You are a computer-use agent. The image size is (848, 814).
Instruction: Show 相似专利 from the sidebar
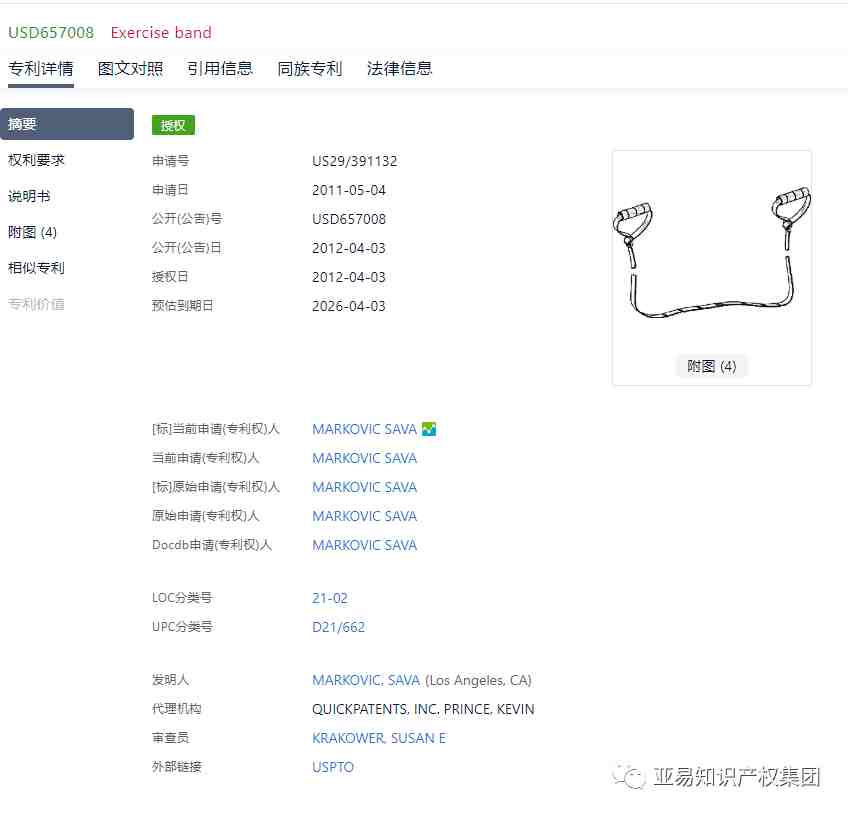[x=37, y=268]
